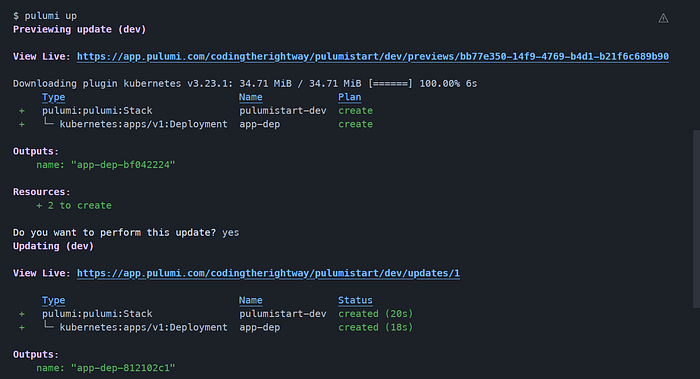Click the Type header in update table

pos(54,300)
